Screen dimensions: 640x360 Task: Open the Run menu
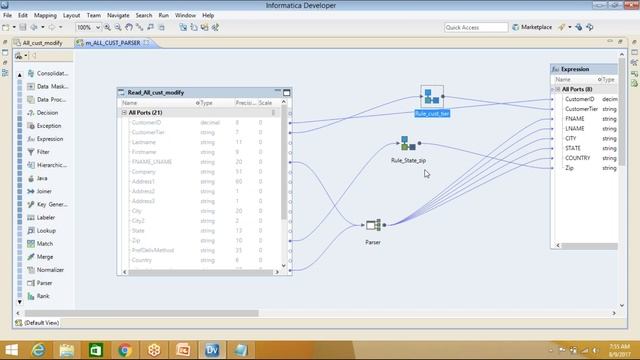point(163,15)
